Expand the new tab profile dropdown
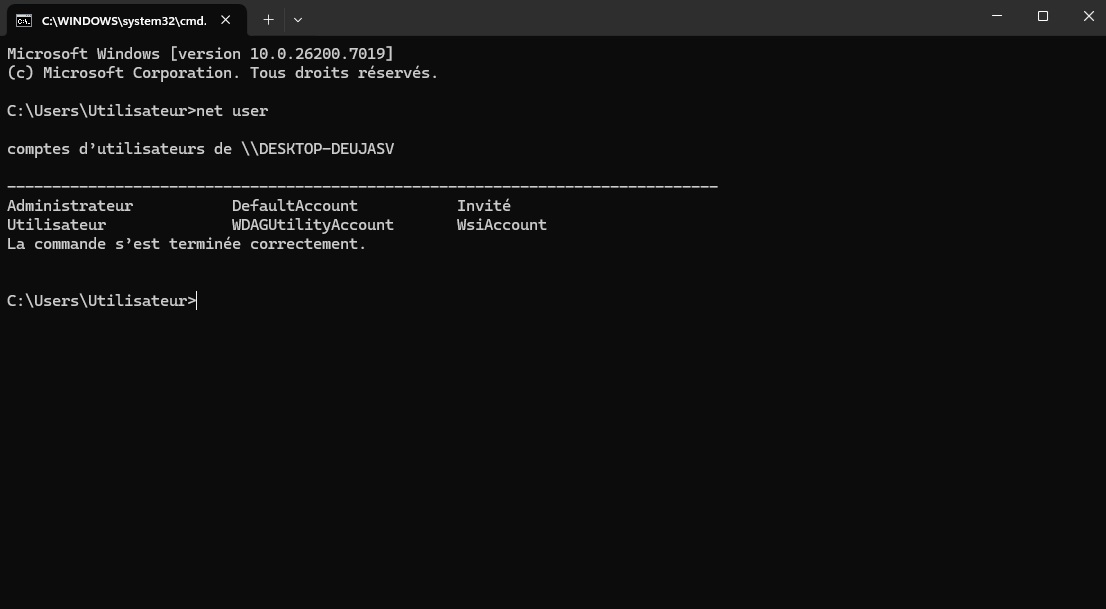The image size is (1106, 609). point(298,20)
